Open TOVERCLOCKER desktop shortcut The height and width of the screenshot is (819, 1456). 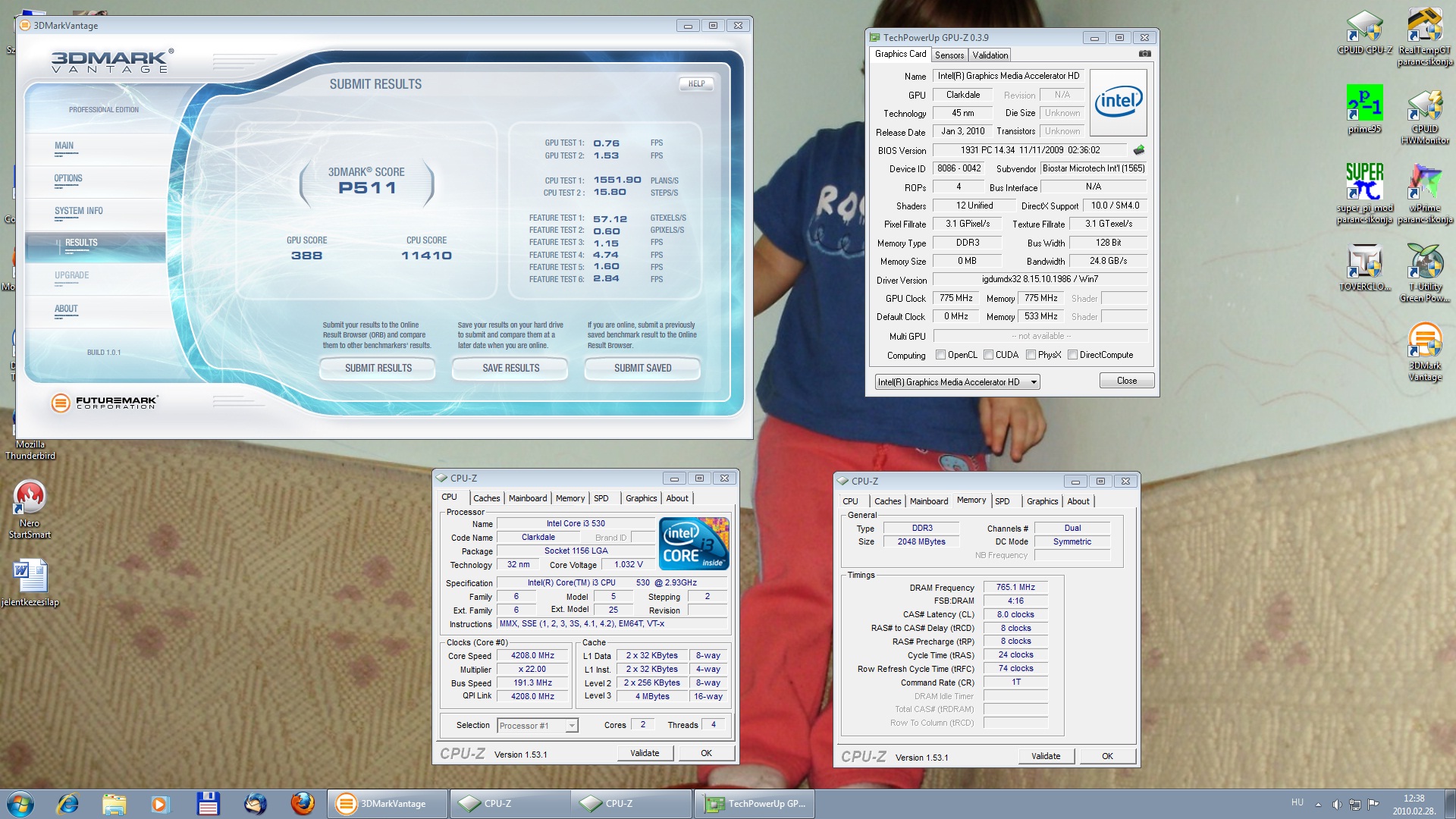click(1364, 267)
